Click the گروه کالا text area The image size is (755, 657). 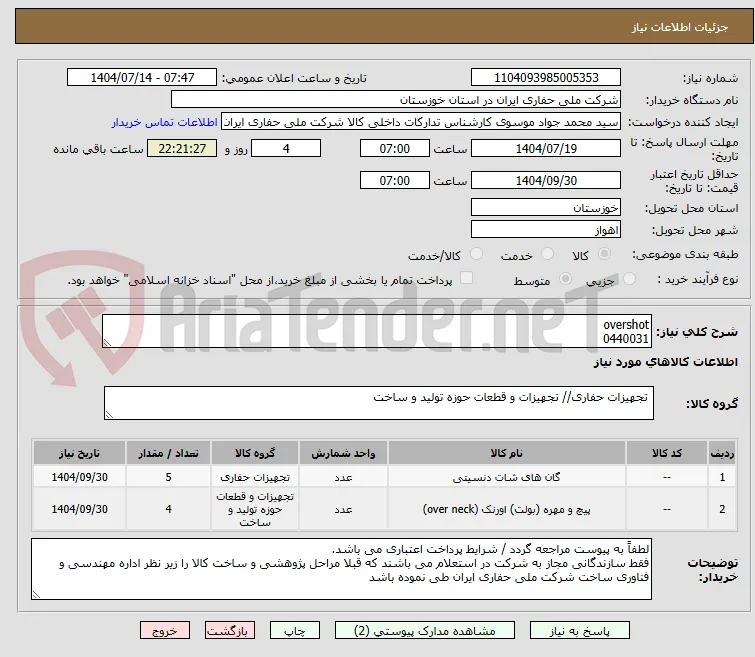379,403
